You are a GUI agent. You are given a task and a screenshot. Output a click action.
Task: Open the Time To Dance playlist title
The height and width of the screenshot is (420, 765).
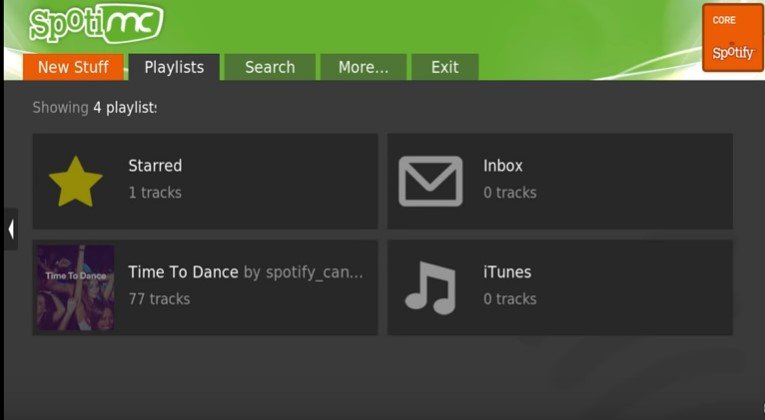183,272
